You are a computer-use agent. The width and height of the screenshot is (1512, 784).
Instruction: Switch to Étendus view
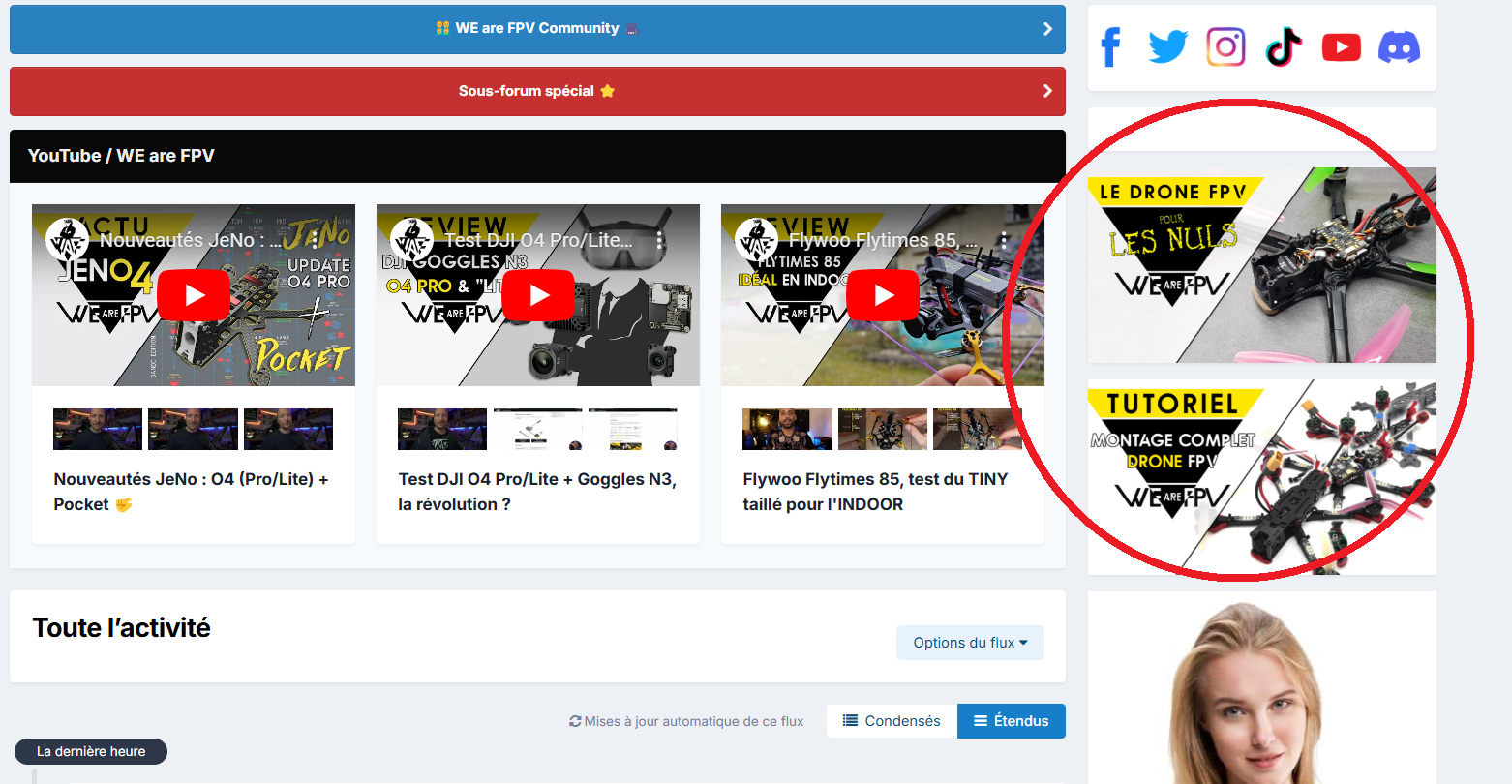(1011, 721)
